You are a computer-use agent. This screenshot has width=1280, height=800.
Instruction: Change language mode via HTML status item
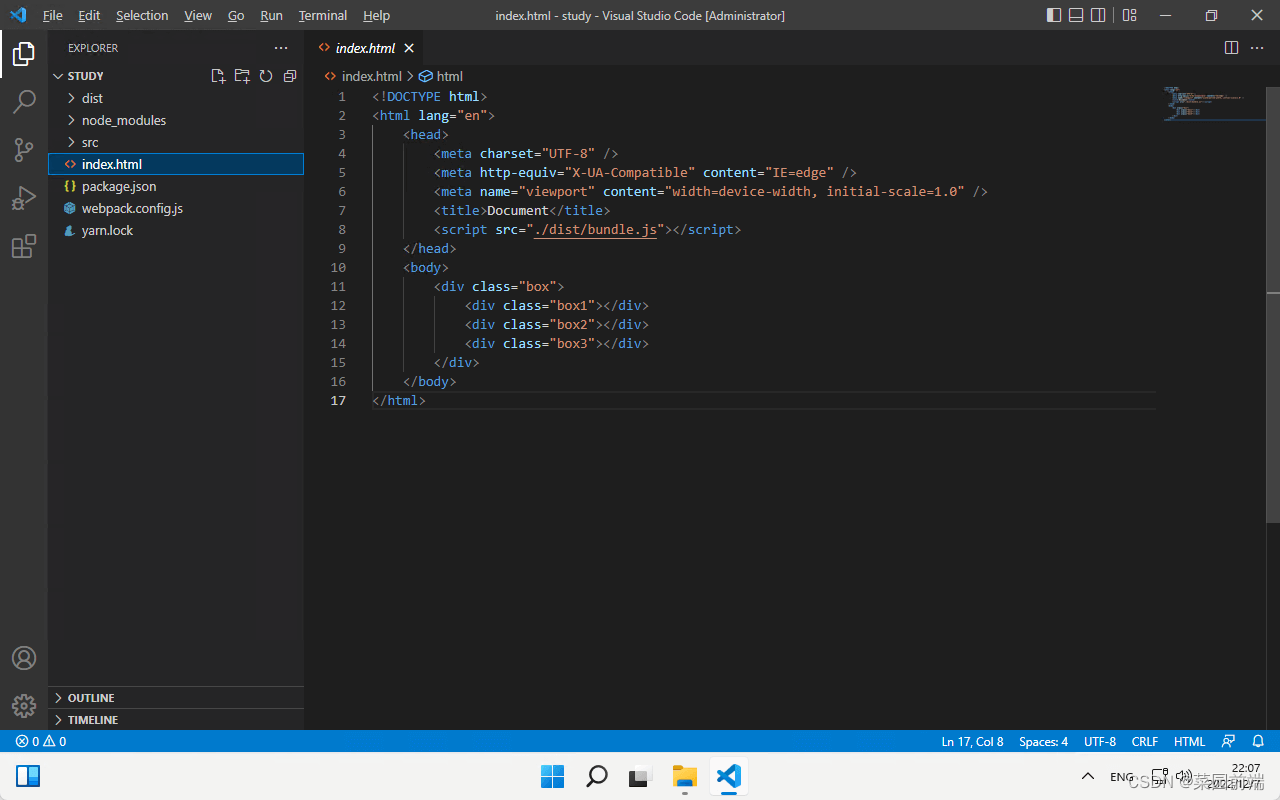1189,742
